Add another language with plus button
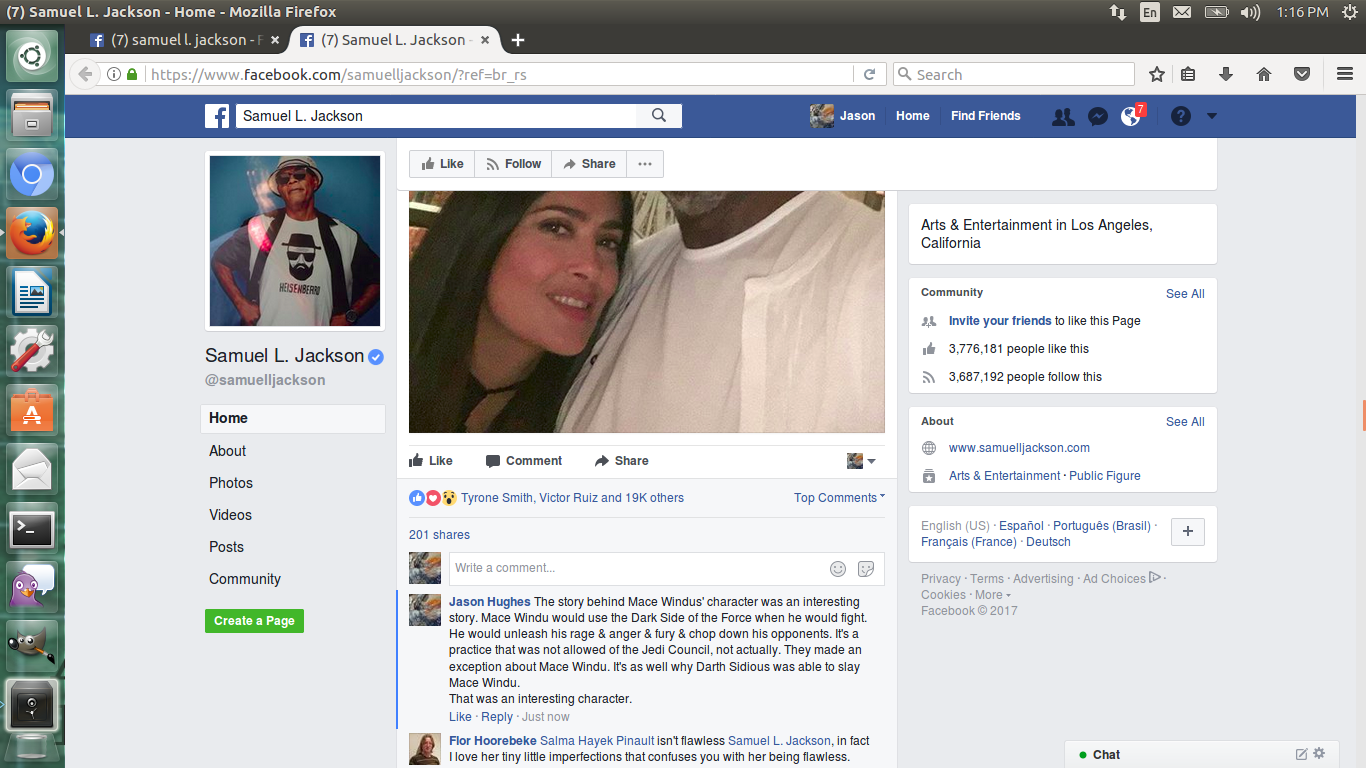The width and height of the screenshot is (1366, 768). (x=1188, y=532)
